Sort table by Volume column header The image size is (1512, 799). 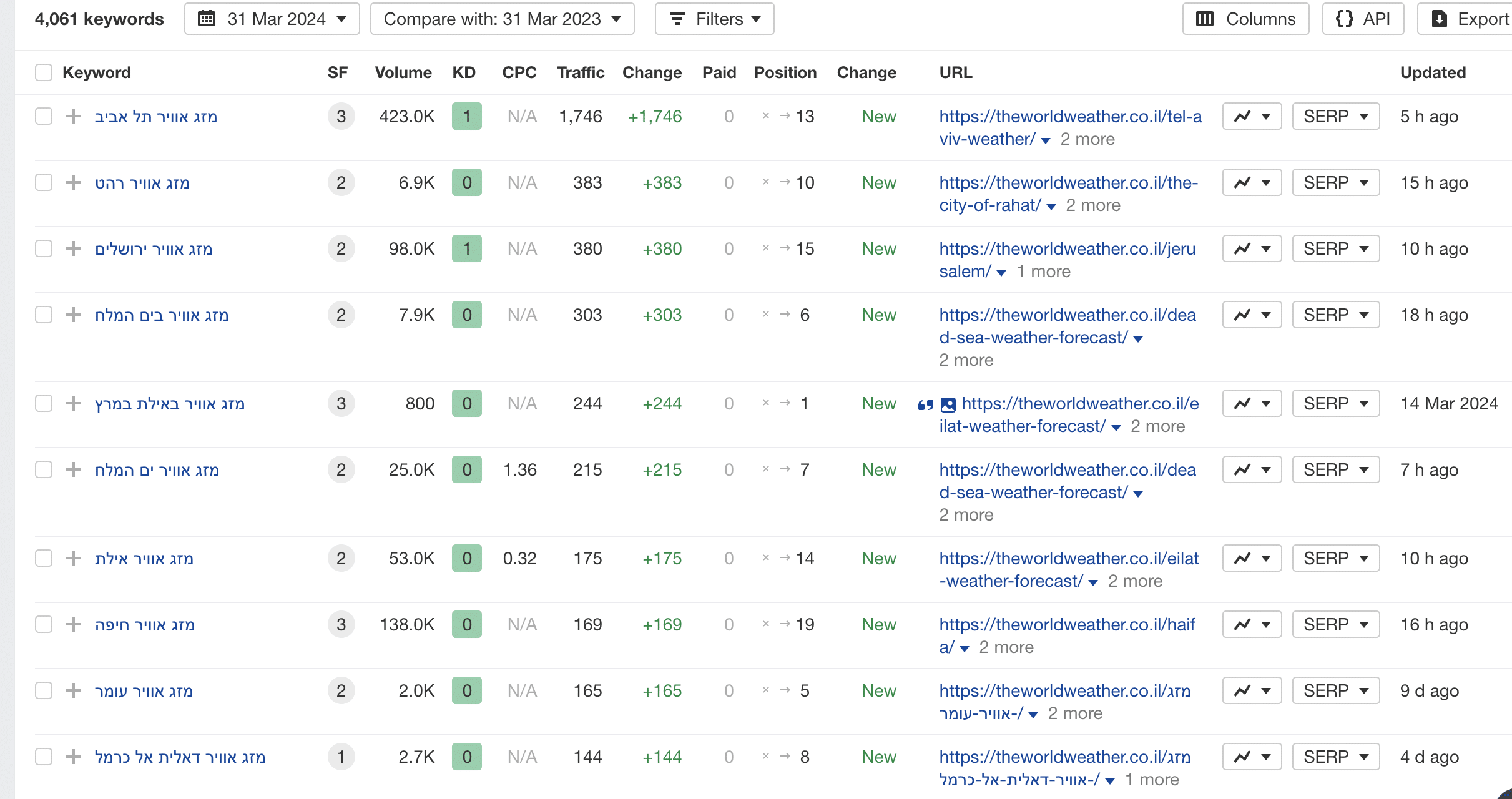403,72
